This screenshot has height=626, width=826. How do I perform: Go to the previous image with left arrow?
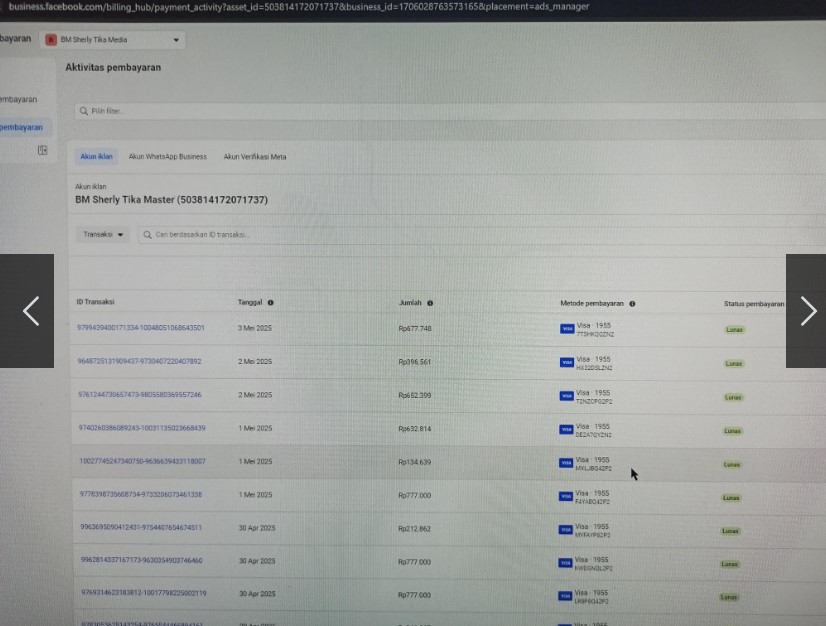click(x=30, y=311)
